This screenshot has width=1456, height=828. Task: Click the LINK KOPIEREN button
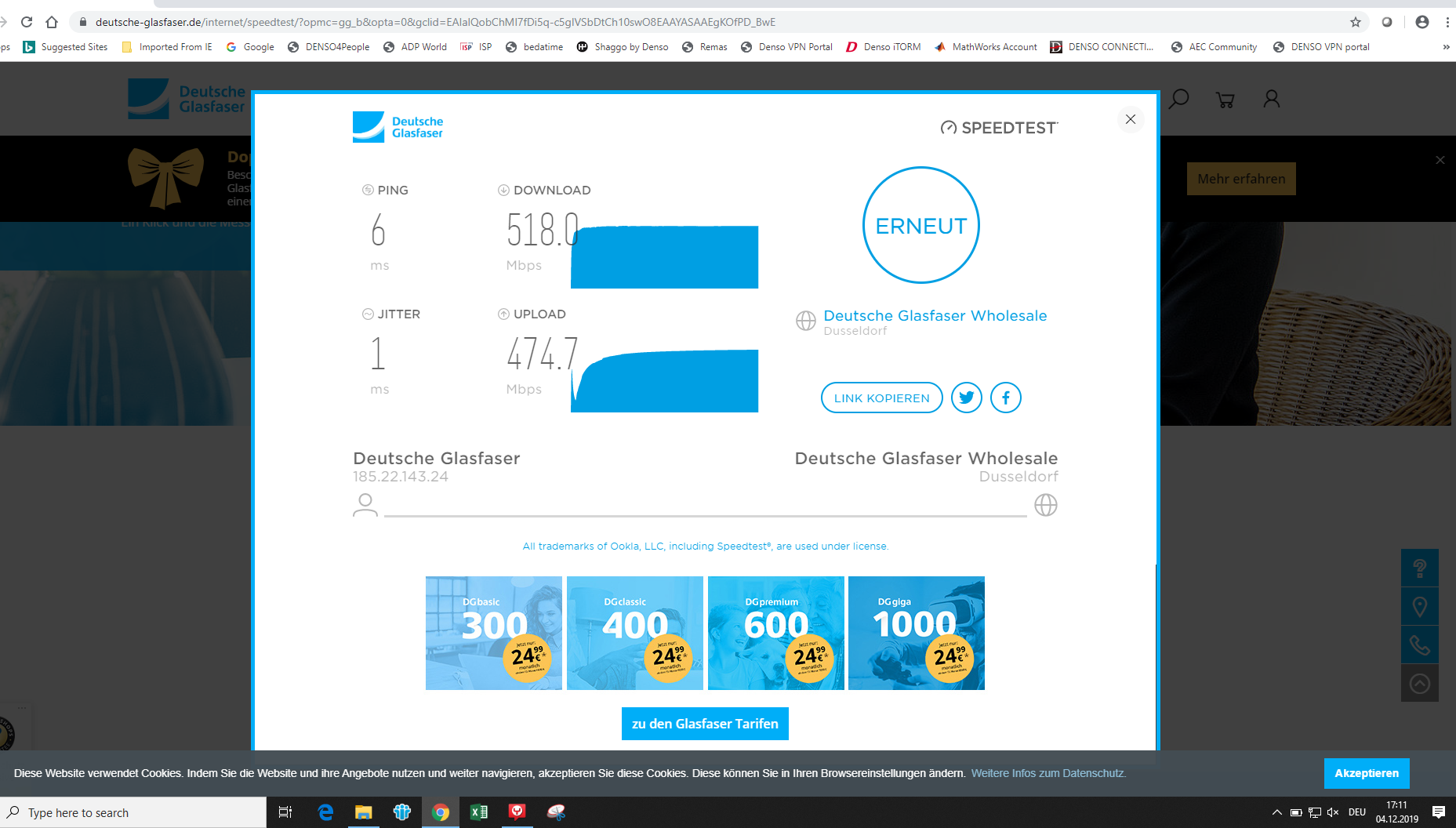click(881, 398)
